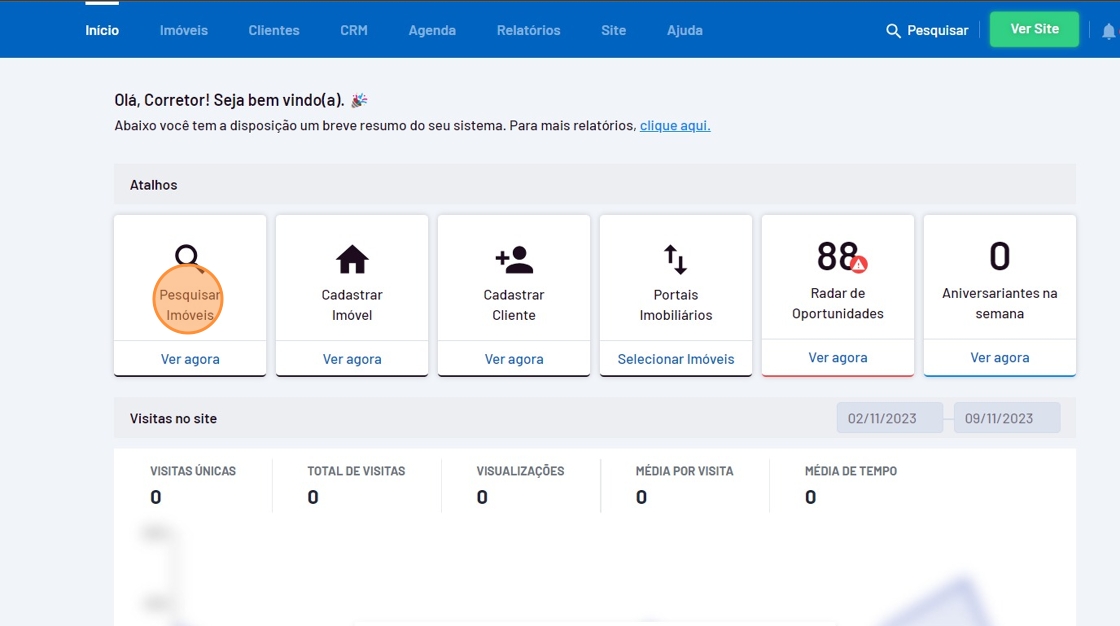The width and height of the screenshot is (1120, 626).
Task: Open the end date field 09/11/2023
Action: (x=1006, y=418)
